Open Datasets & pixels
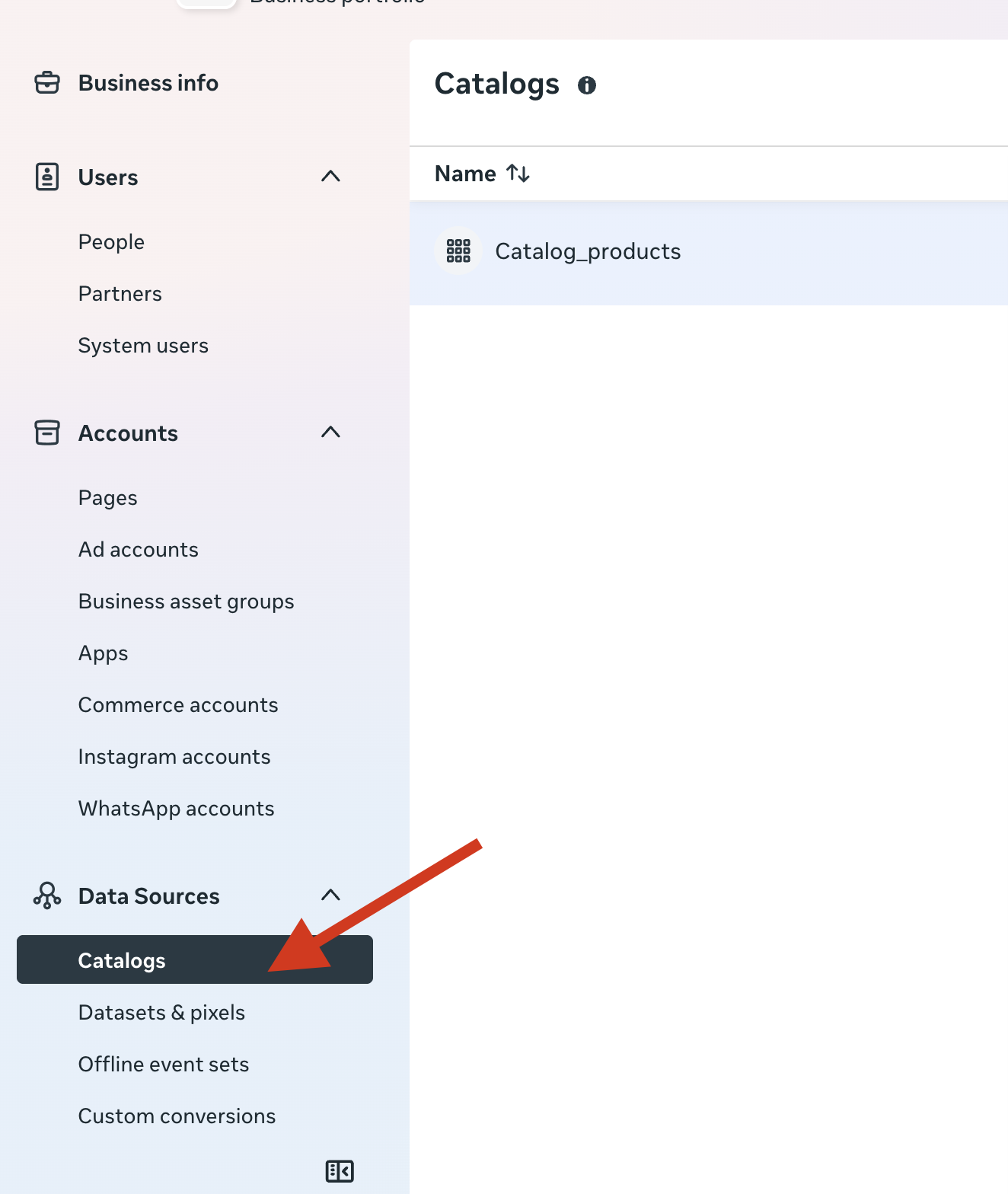This screenshot has height=1194, width=1008. (161, 1013)
